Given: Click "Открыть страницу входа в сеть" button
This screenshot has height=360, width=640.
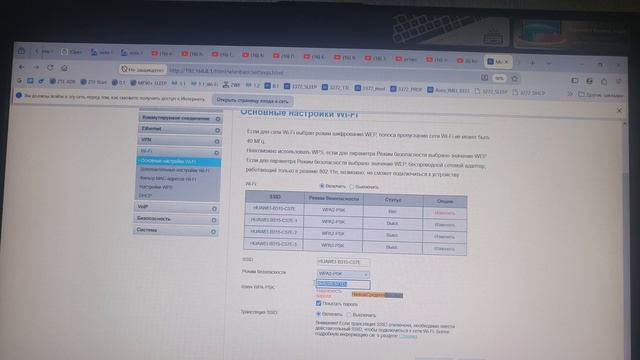Looking at the screenshot, I should point(252,100).
